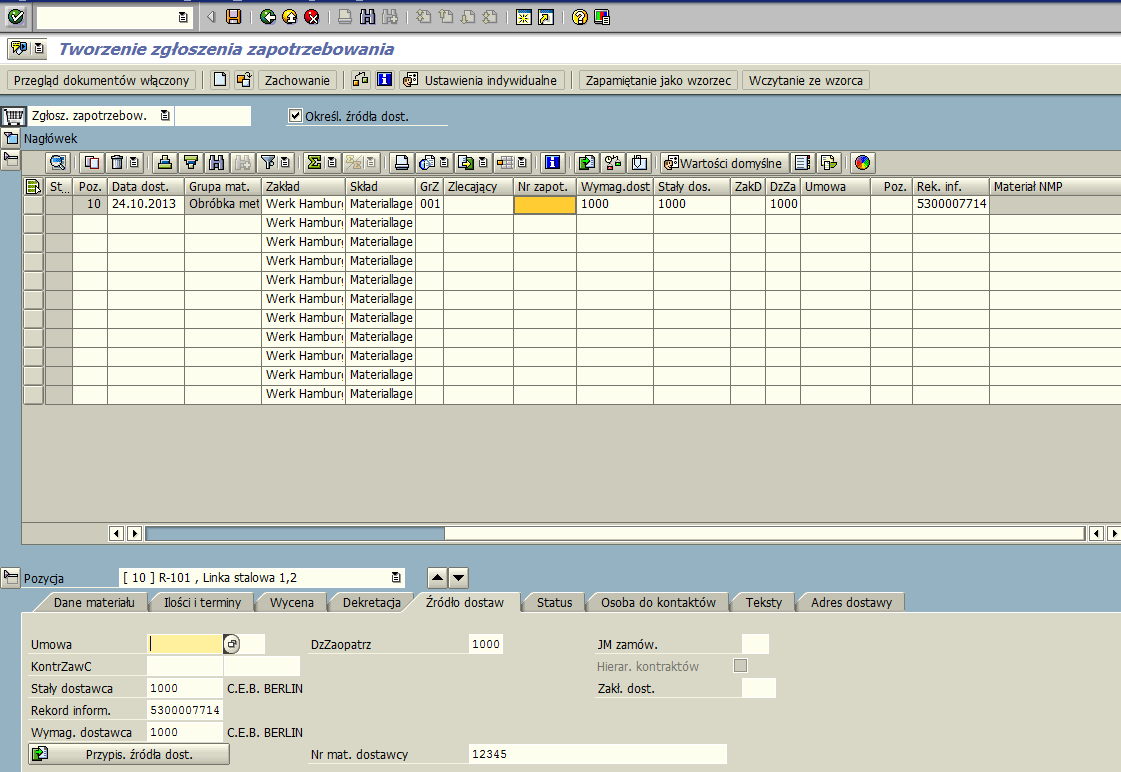The width and height of the screenshot is (1121, 772).
Task: Click the blue info icon near Ustawienia
Action: pos(385,80)
